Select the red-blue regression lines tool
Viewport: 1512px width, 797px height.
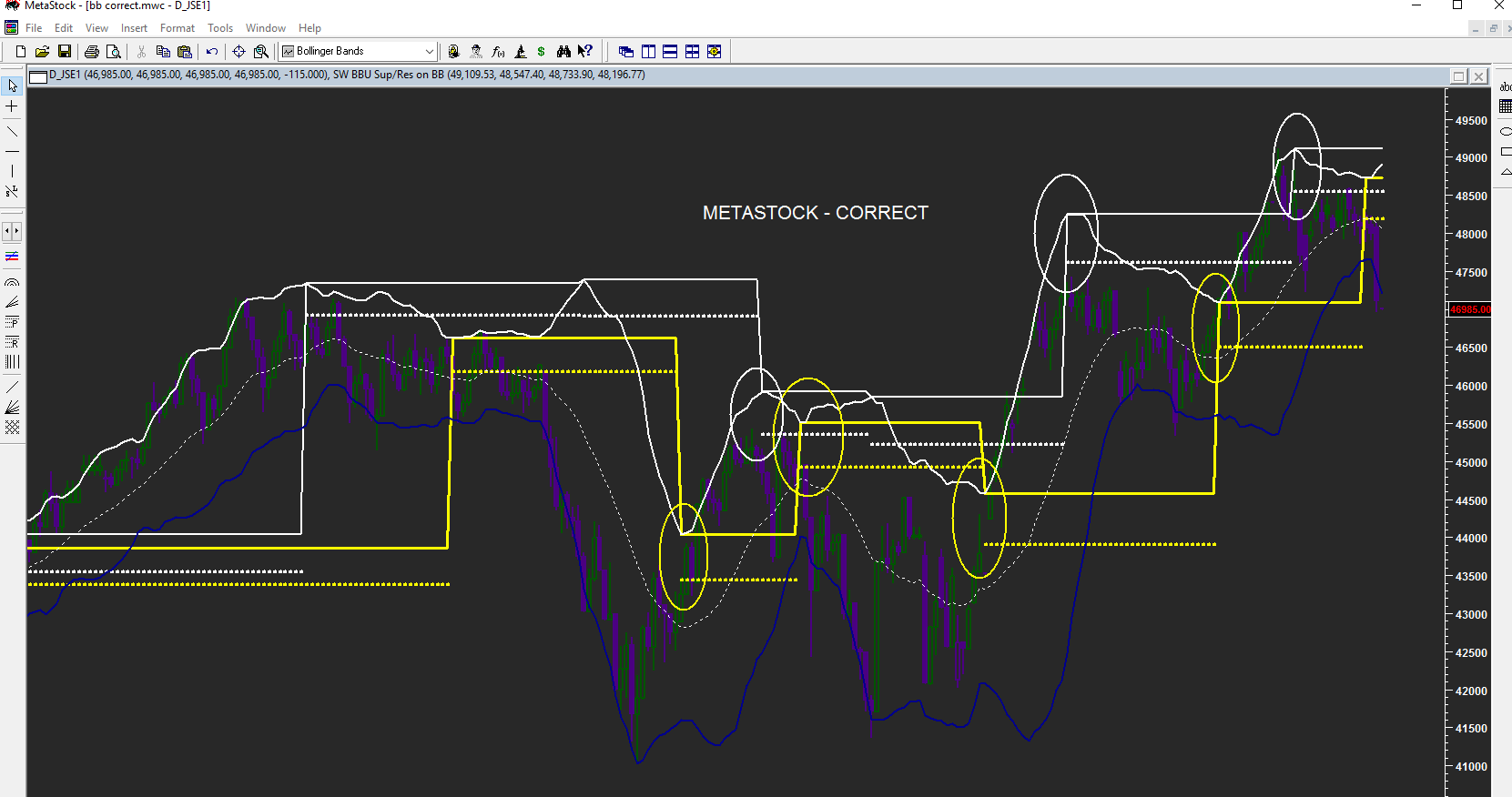click(12, 257)
